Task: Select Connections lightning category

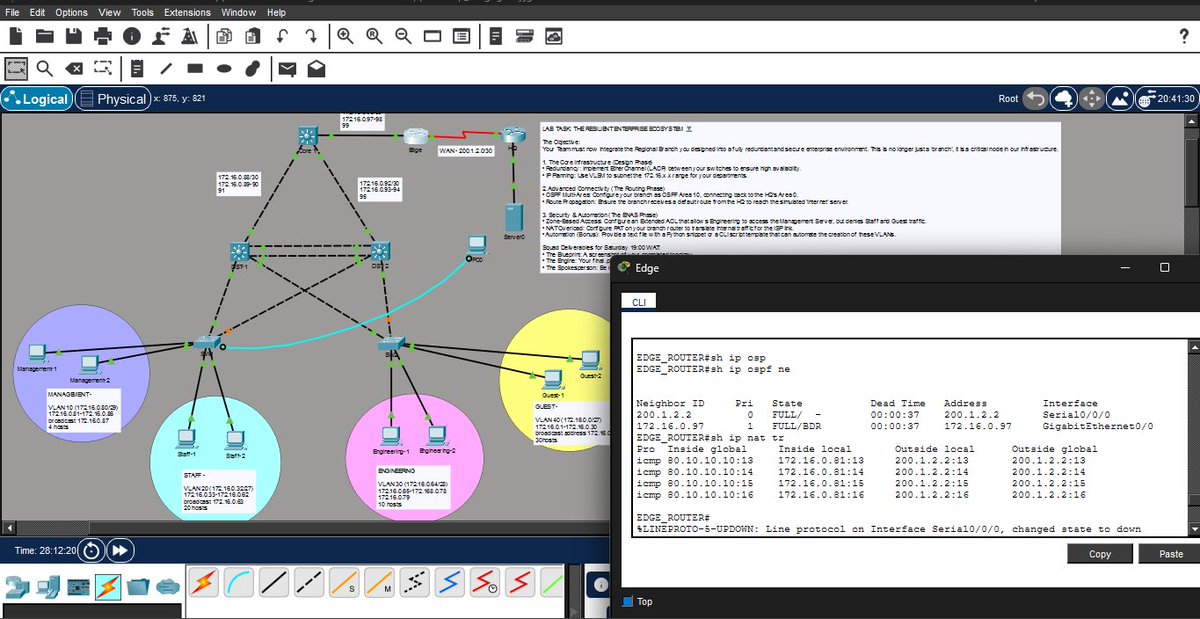Action: click(107, 585)
